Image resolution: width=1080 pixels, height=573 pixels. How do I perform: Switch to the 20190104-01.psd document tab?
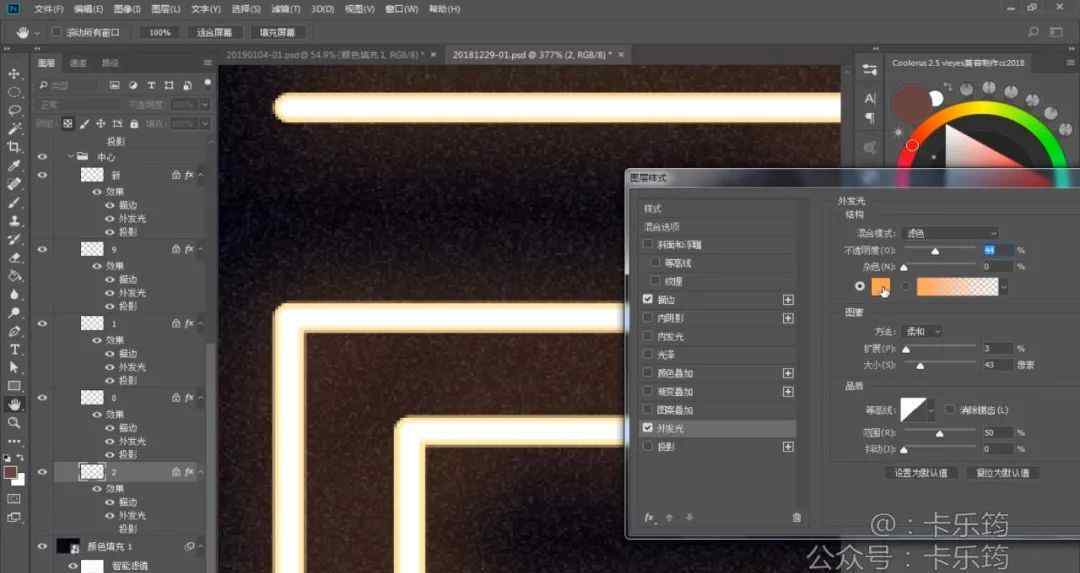click(x=324, y=54)
